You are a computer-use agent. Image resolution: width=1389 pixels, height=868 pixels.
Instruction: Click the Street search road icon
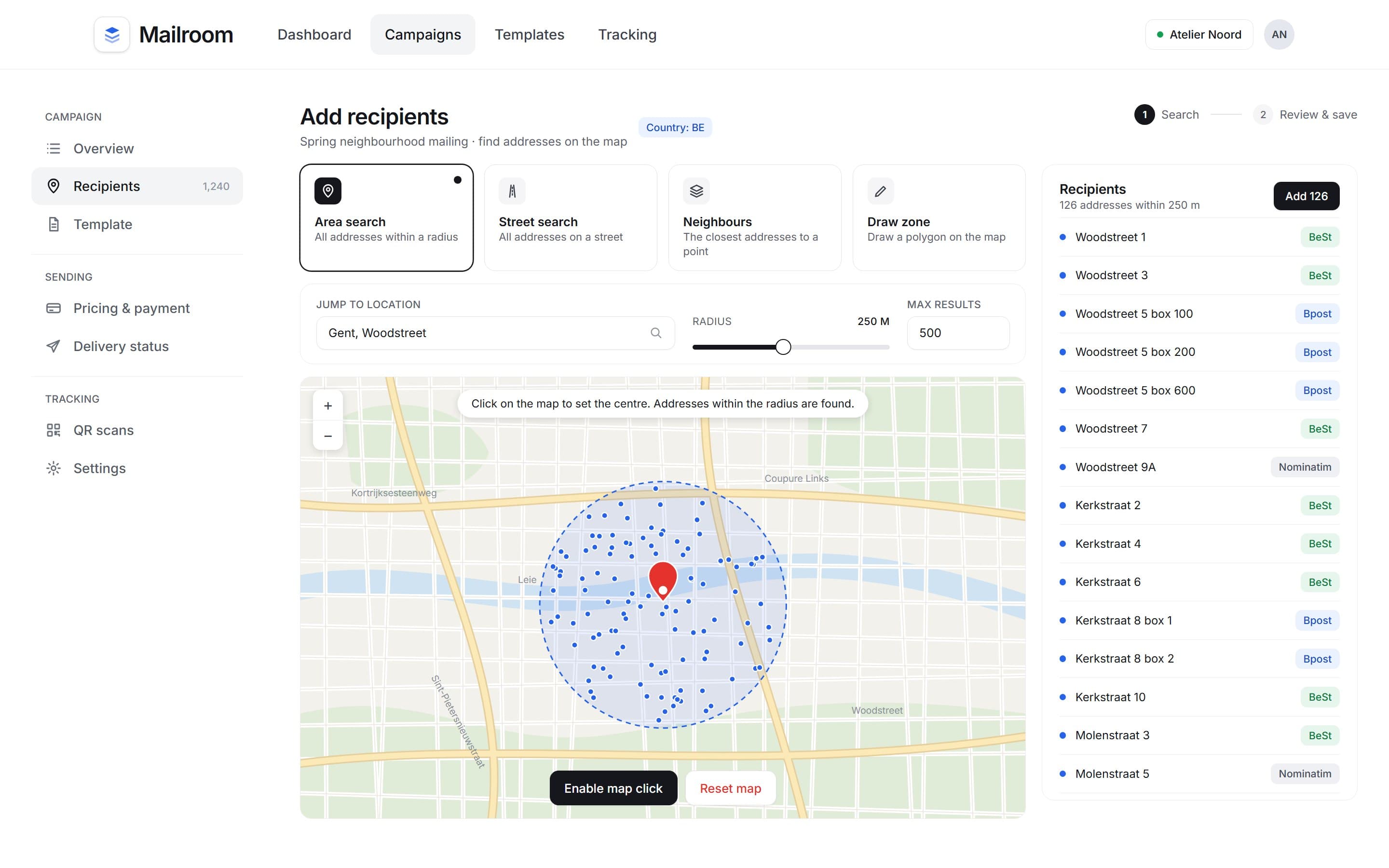pos(512,190)
